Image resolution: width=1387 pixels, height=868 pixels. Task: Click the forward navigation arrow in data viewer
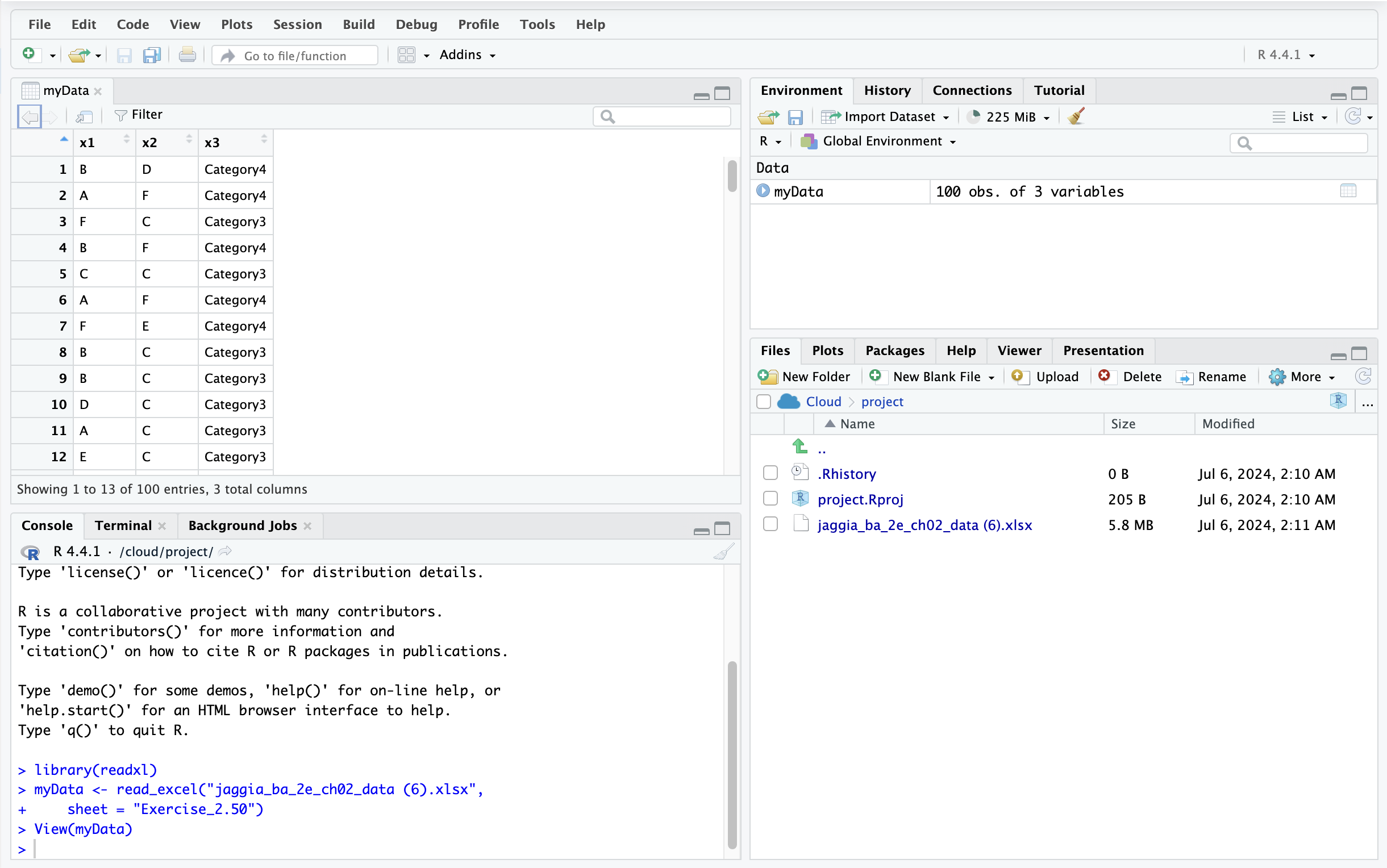pos(52,116)
